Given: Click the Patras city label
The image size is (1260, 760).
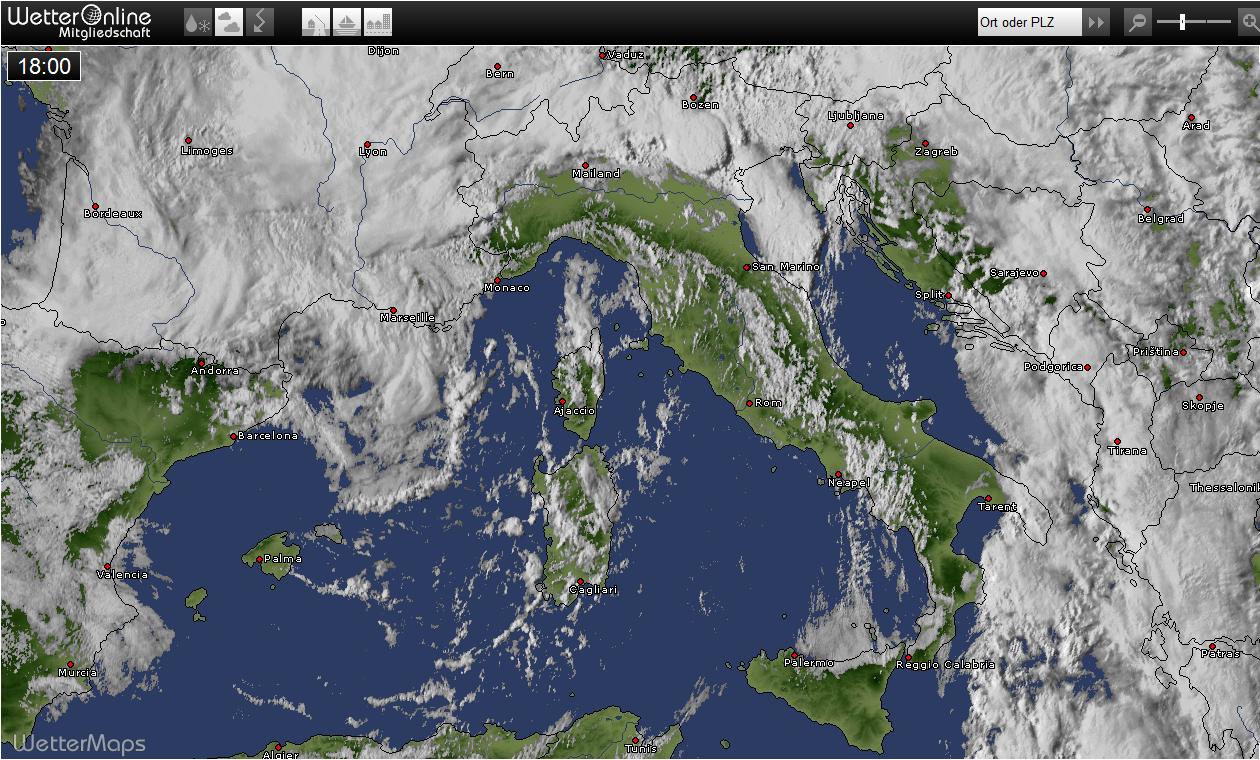Looking at the screenshot, I should click(1220, 653).
